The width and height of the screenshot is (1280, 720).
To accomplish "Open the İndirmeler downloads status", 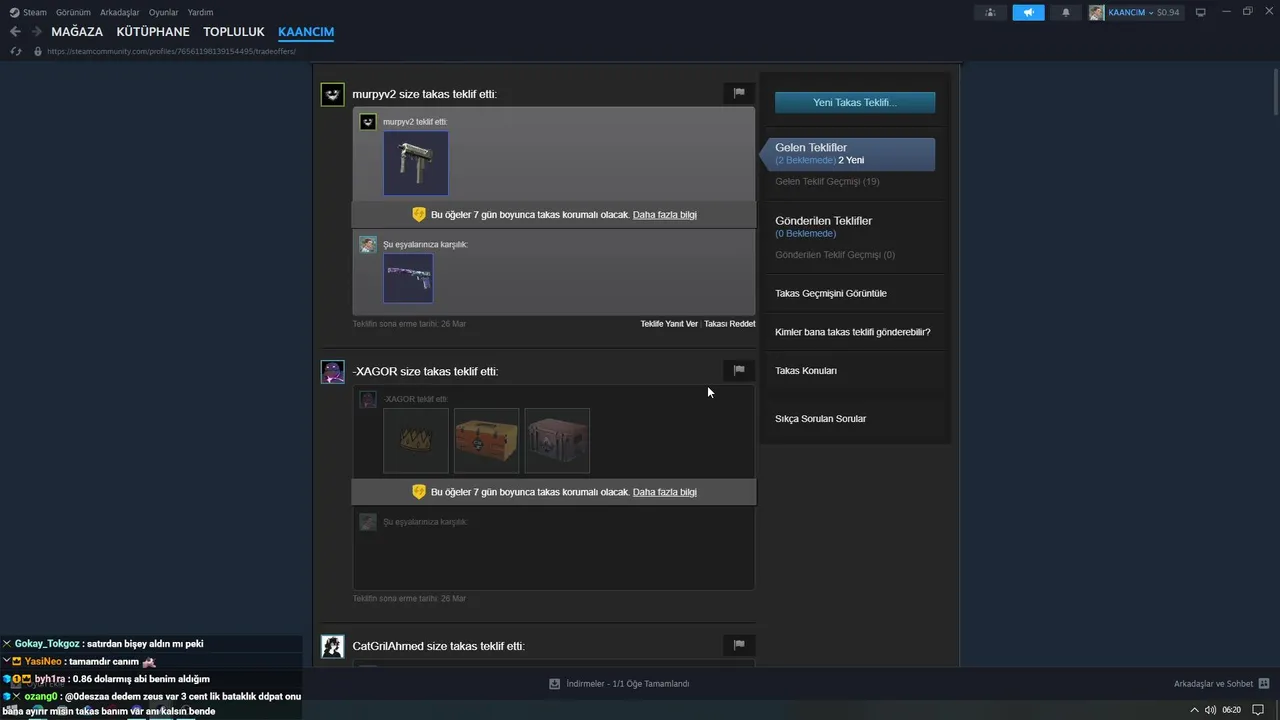I will (619, 684).
